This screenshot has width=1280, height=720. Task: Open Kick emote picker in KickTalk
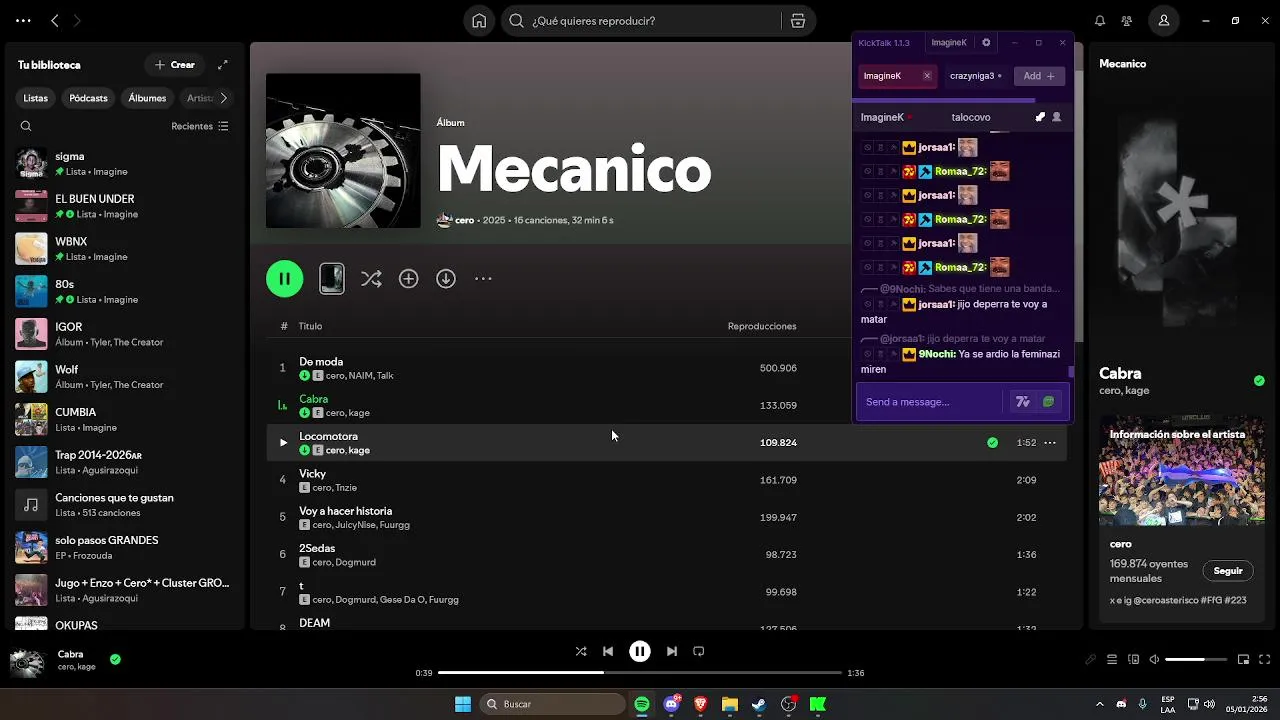[x=1048, y=402]
